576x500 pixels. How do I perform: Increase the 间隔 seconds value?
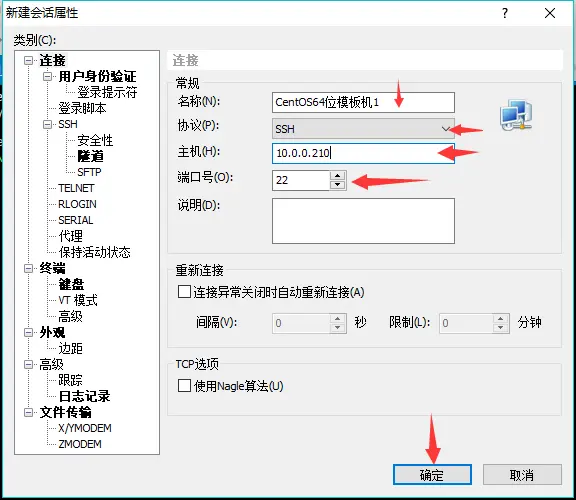[338, 319]
